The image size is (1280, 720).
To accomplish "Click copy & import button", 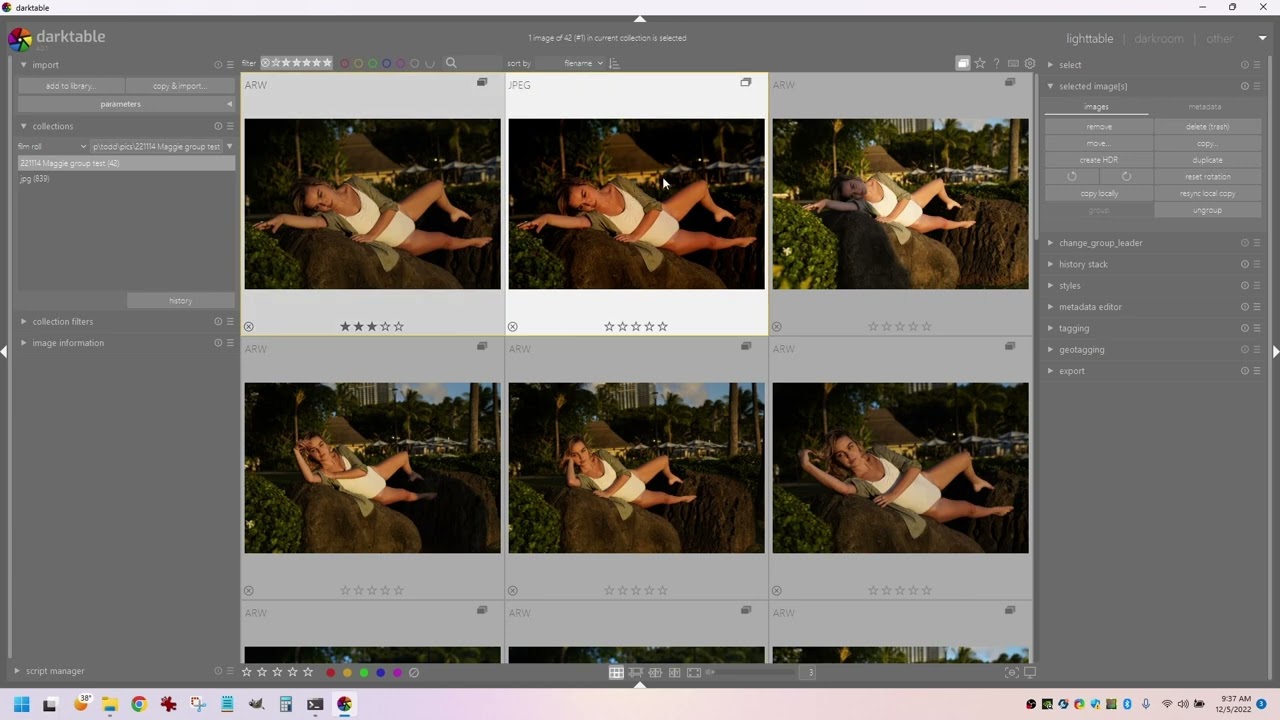I will point(180,86).
